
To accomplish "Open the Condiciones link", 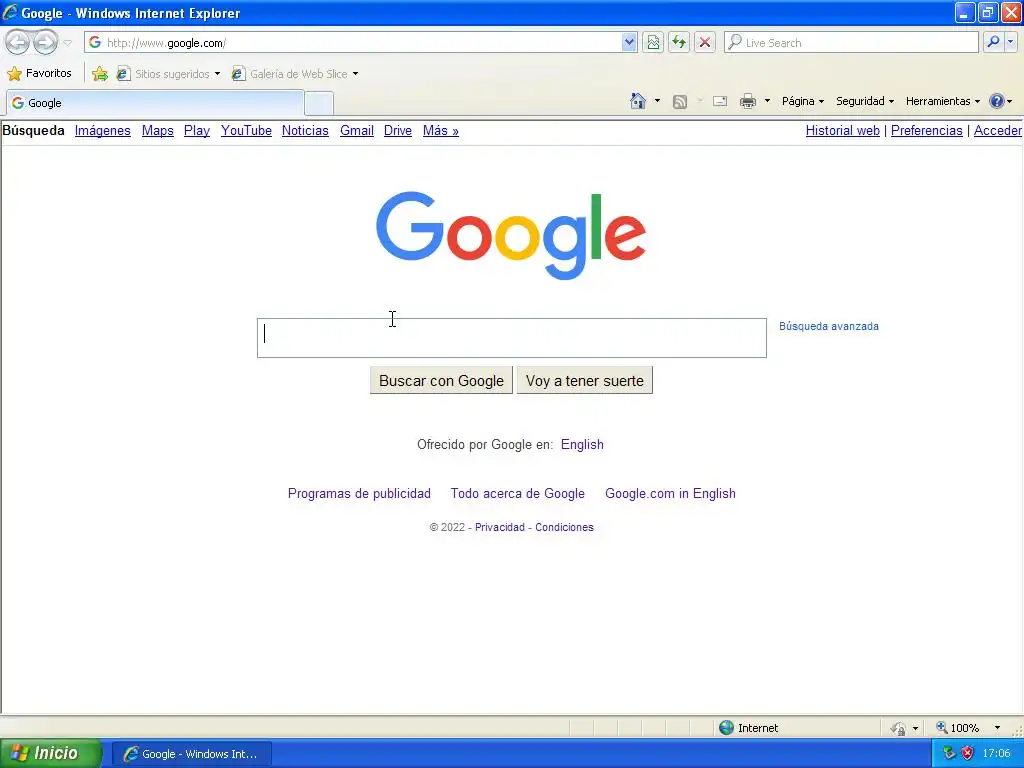I will click(564, 527).
